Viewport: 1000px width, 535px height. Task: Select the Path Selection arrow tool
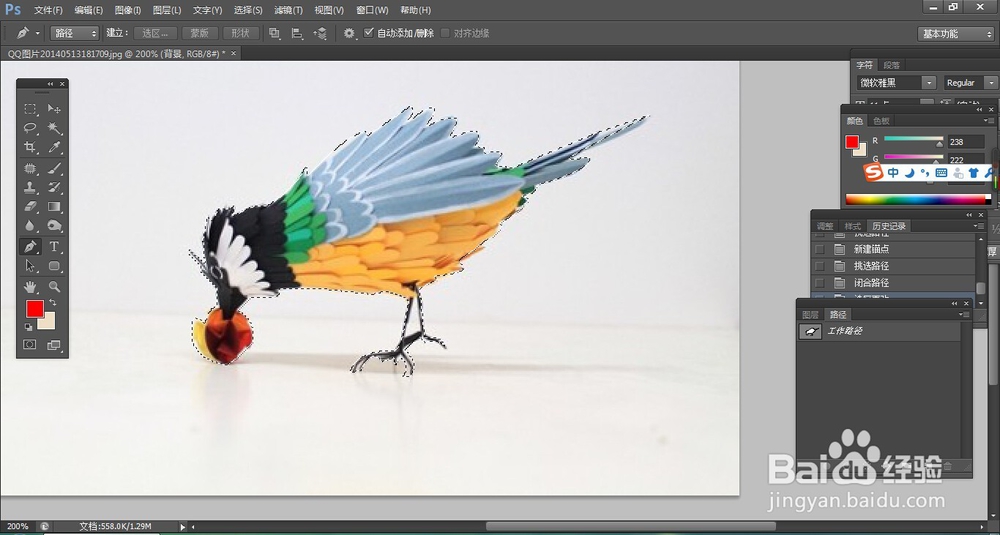pyautogui.click(x=30, y=266)
